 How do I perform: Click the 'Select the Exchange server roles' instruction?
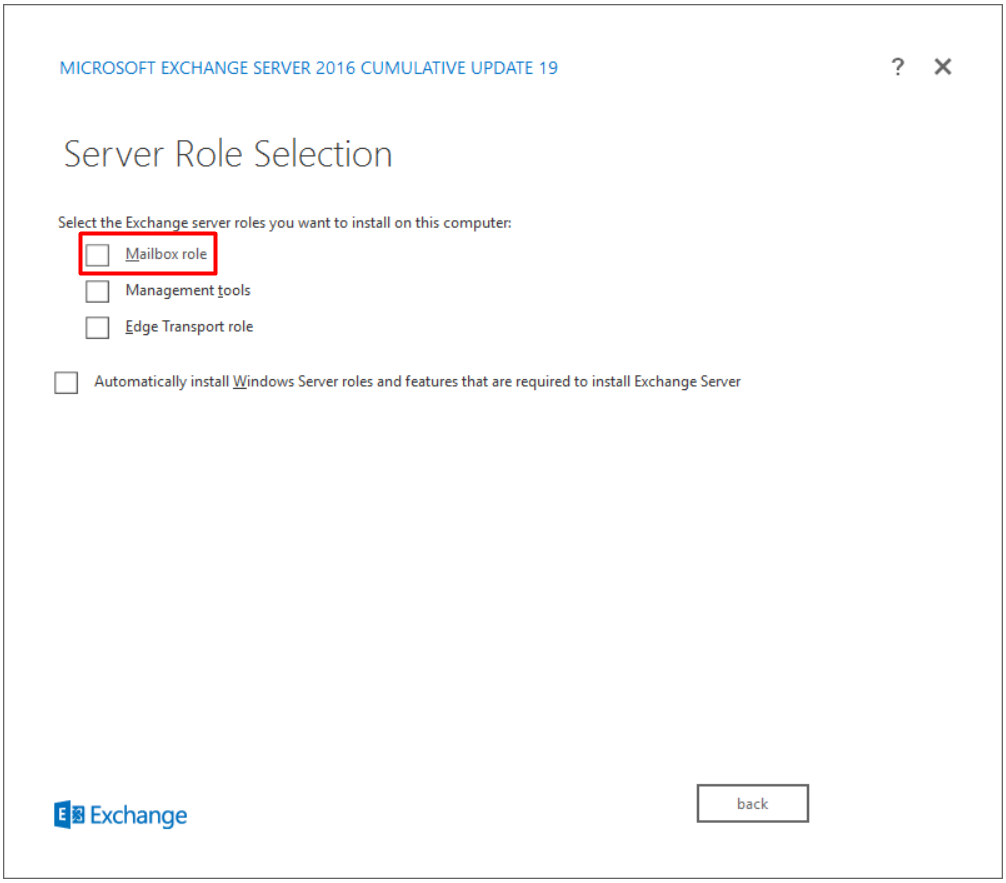(x=285, y=223)
